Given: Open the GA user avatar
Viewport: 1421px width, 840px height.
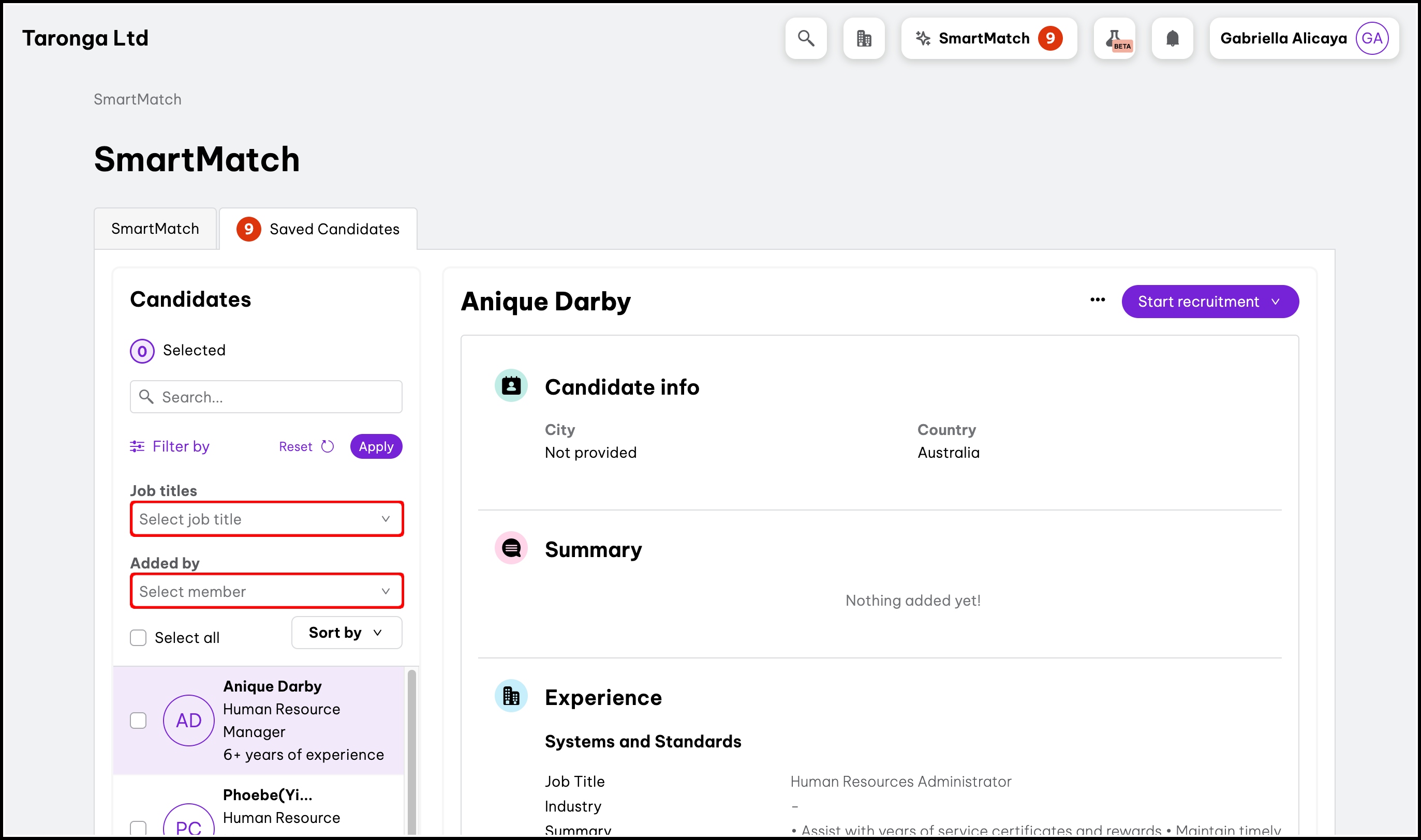Looking at the screenshot, I should tap(1372, 38).
